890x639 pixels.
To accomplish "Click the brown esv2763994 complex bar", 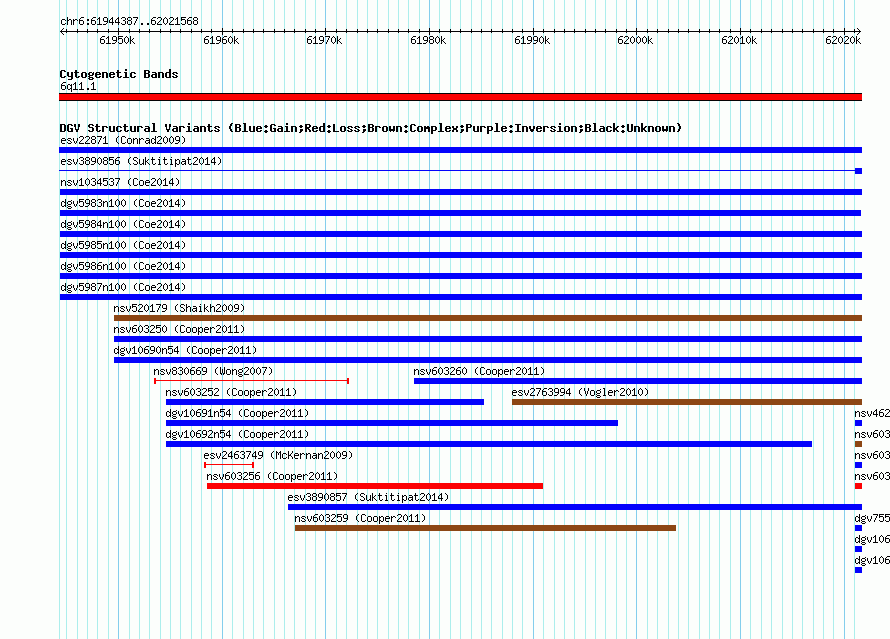I will pos(687,402).
